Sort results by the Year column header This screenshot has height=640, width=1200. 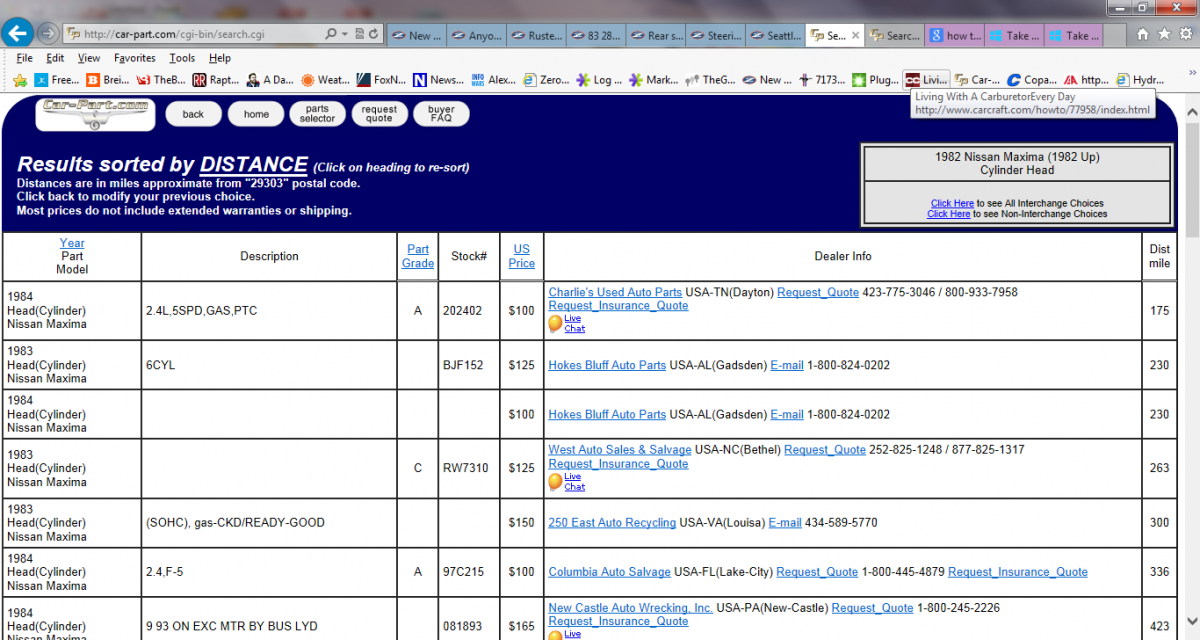tap(72, 243)
